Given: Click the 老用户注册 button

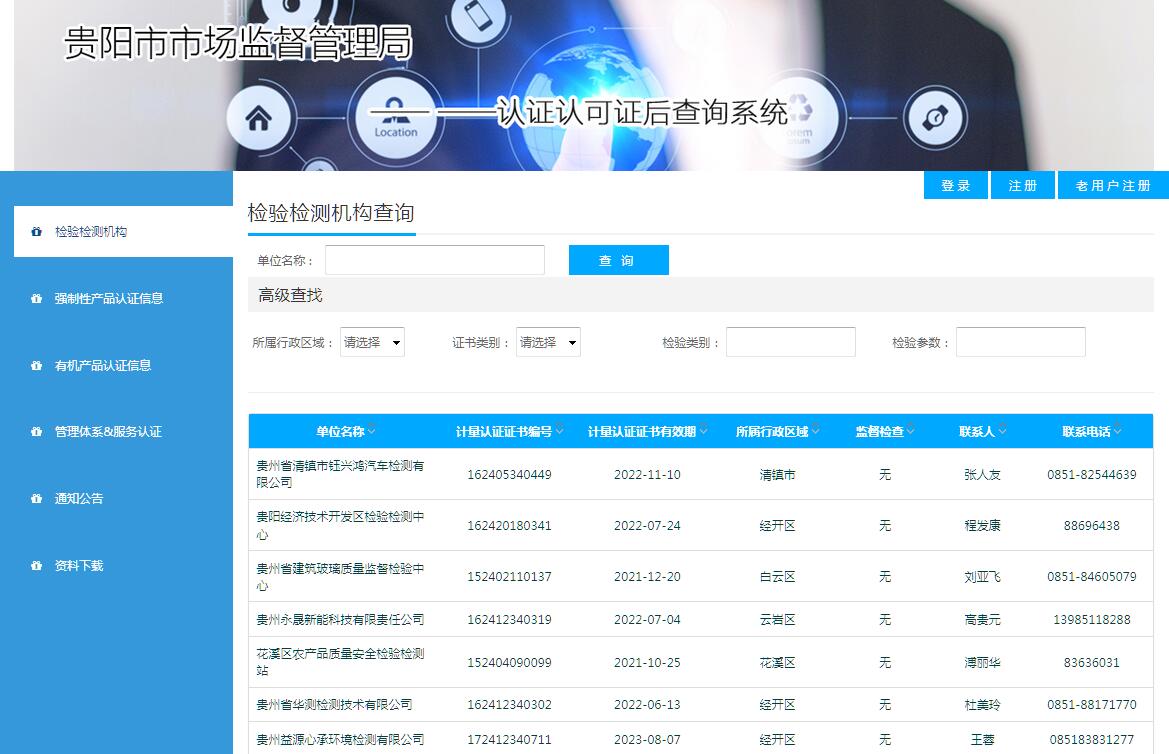Looking at the screenshot, I should [1112, 186].
